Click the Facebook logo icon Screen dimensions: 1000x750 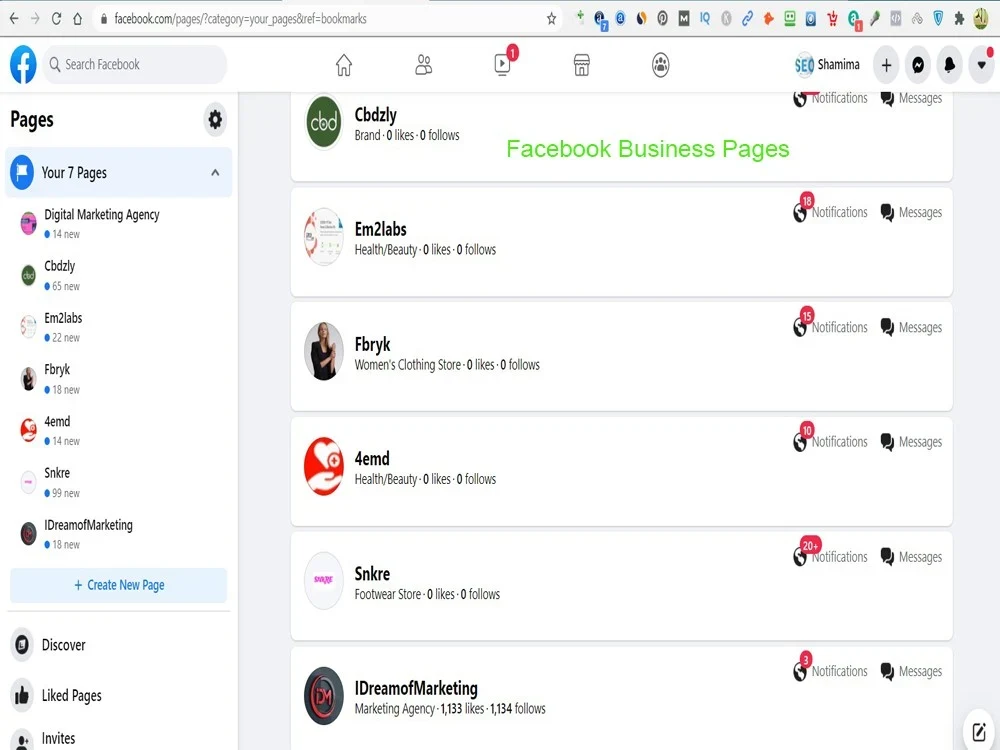23,64
